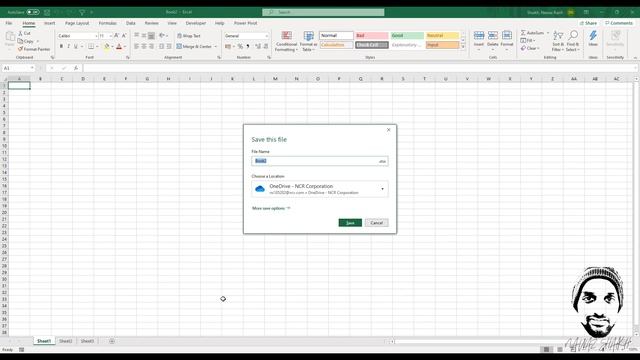This screenshot has width=640, height=360.
Task: Apply Percent Style format
Action: (240, 47)
